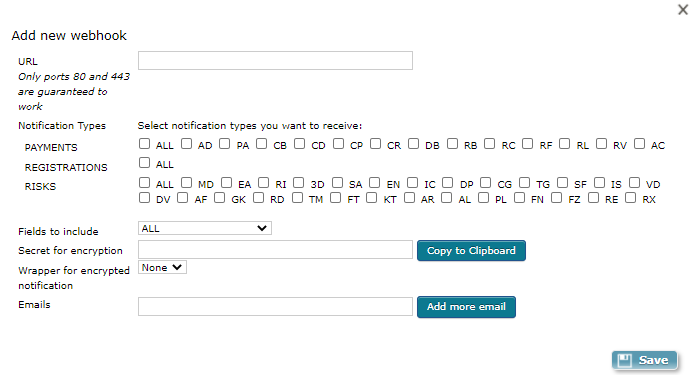Expand the Wrapper for encrypted notification dropdown
The height and width of the screenshot is (375, 691).
coord(162,267)
